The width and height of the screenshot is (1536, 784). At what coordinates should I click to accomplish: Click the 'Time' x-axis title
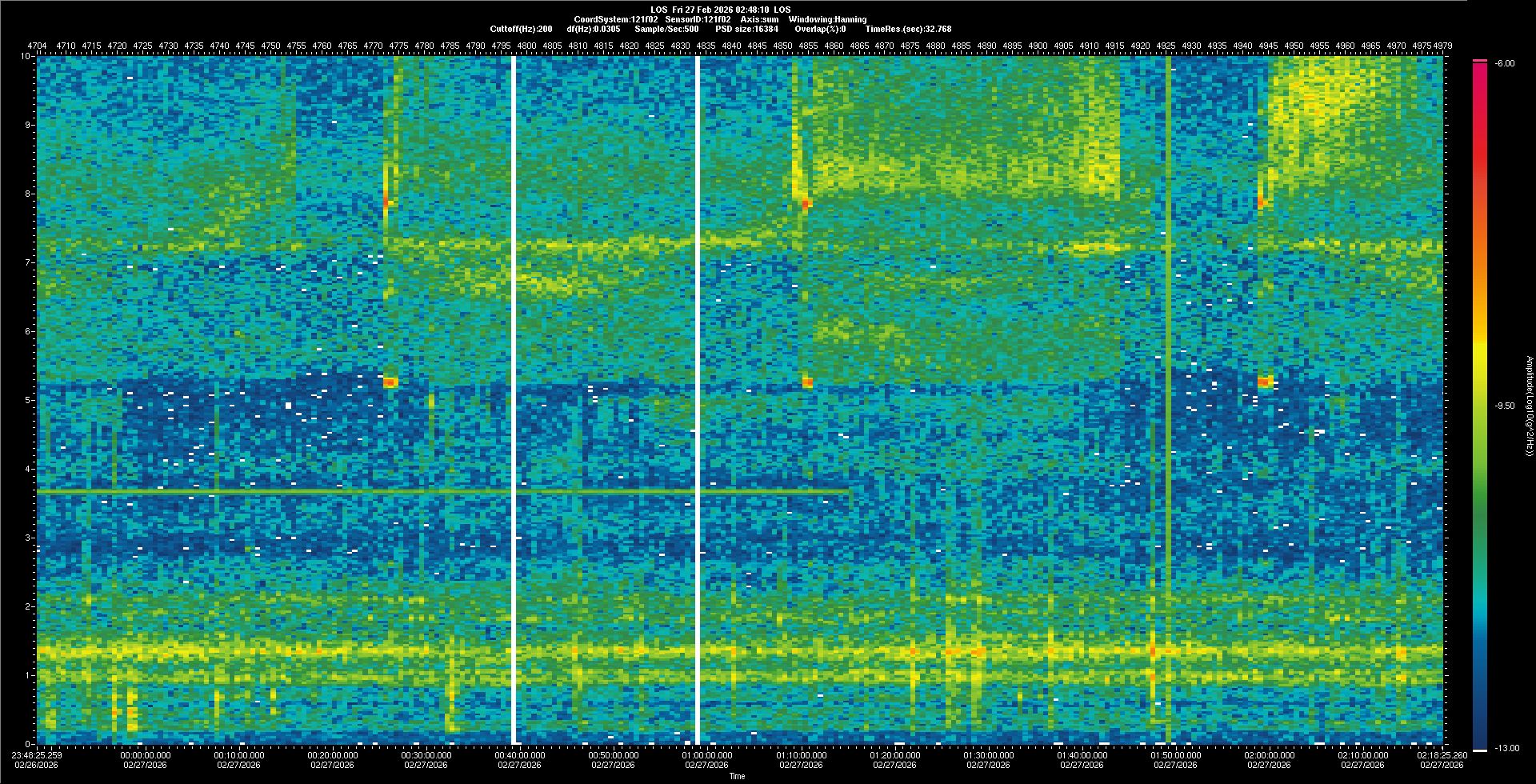click(737, 776)
